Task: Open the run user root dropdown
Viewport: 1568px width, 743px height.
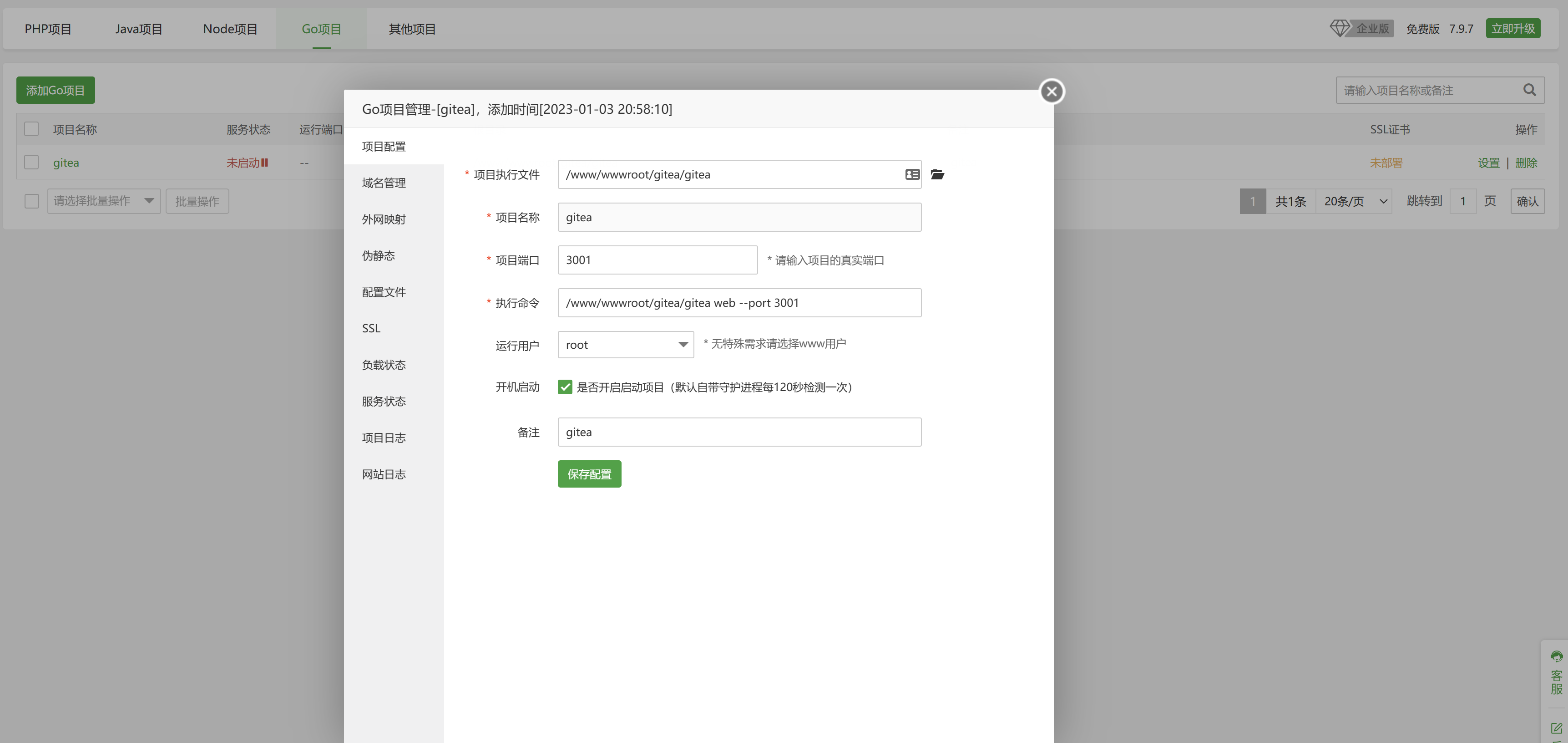Action: pos(625,345)
